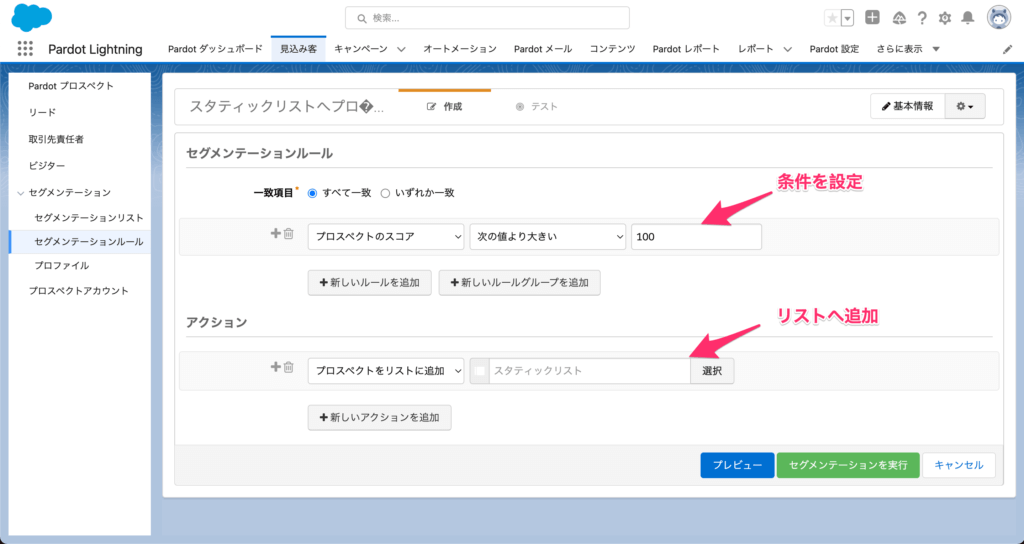Image resolution: width=1024 pixels, height=544 pixels.
Task: Open プロスペクトアカウント in sidebar
Action: click(78, 291)
